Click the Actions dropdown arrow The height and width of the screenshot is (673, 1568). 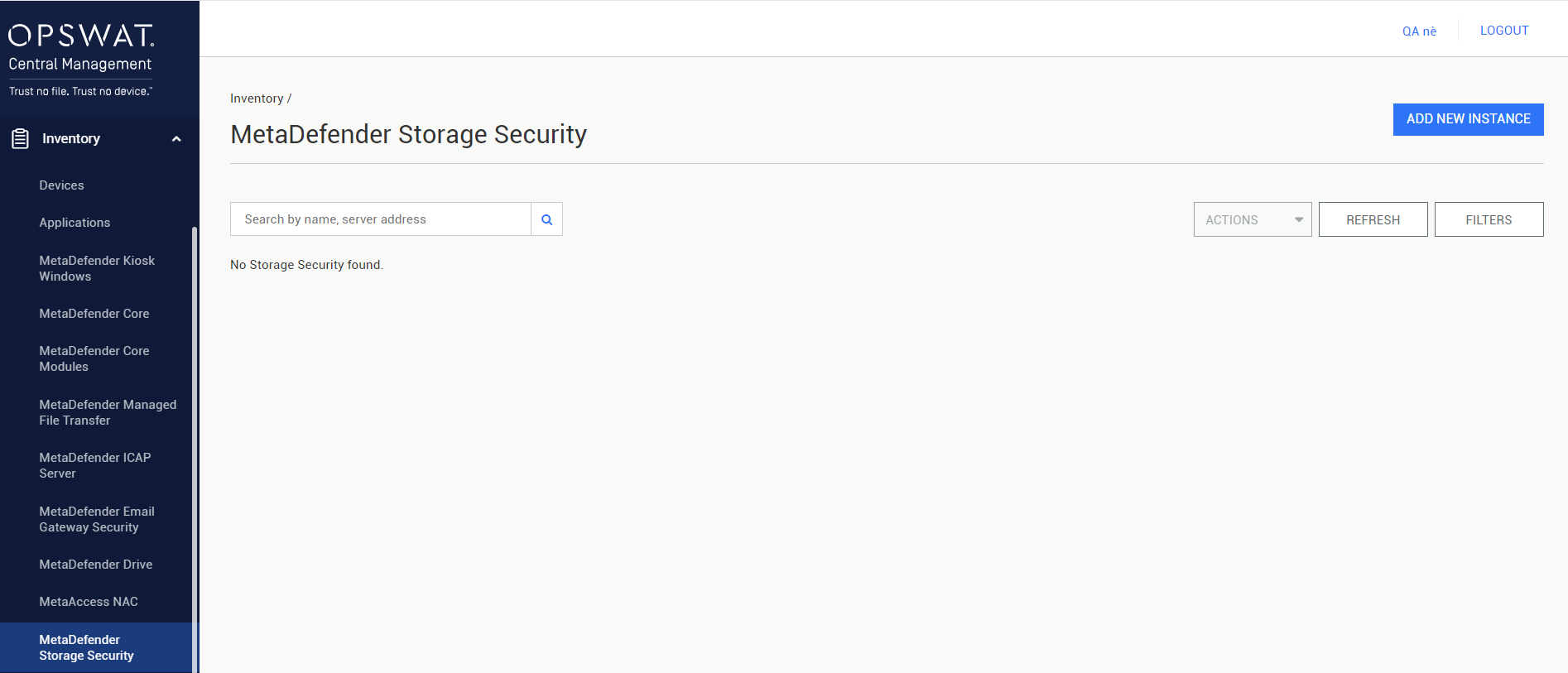(x=1299, y=219)
